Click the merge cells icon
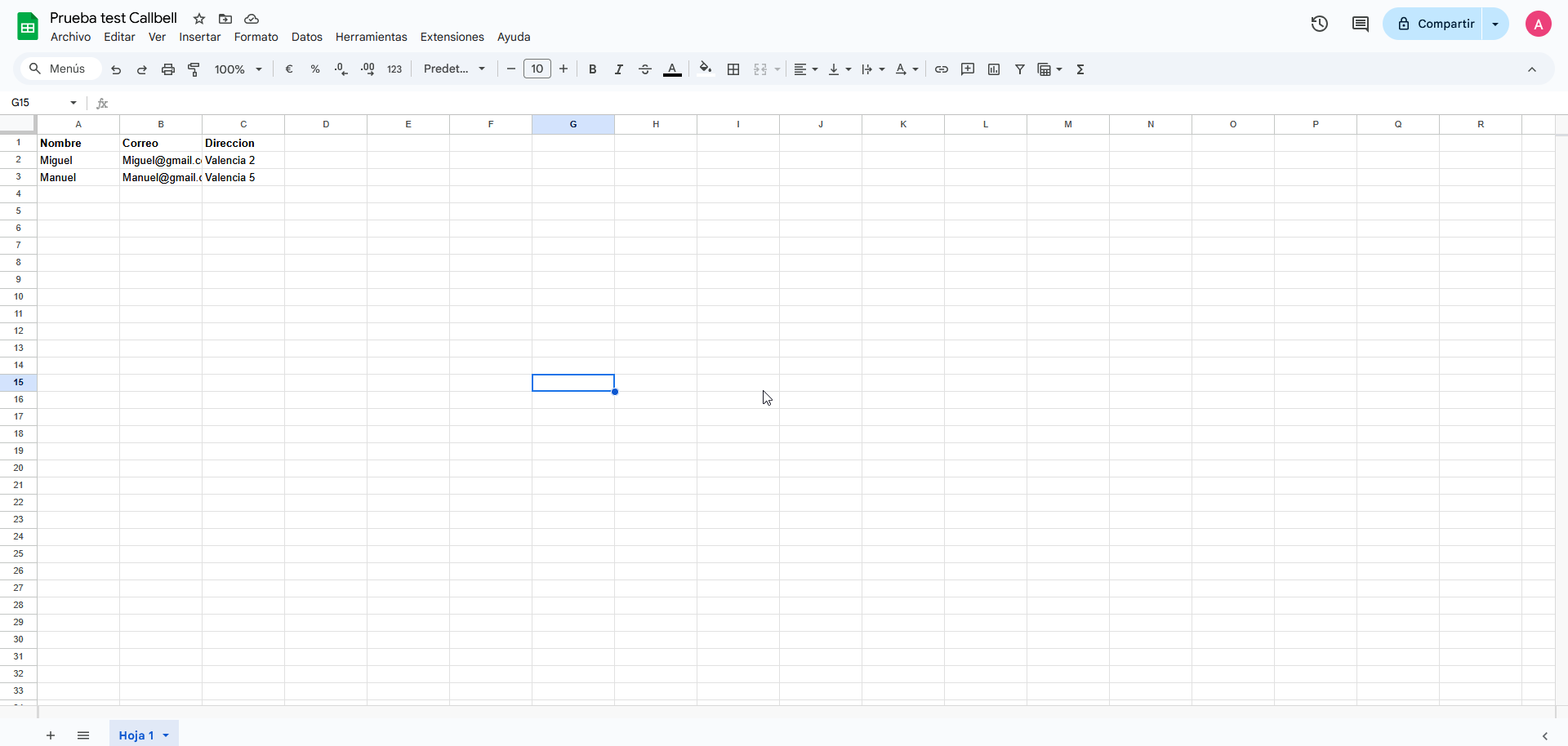The height and width of the screenshot is (746, 1568). tap(760, 69)
